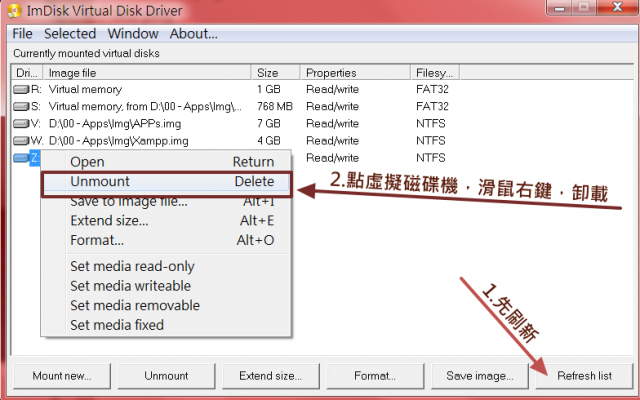Select the S: drive disk icon
The height and width of the screenshot is (400, 640).
coord(21,107)
